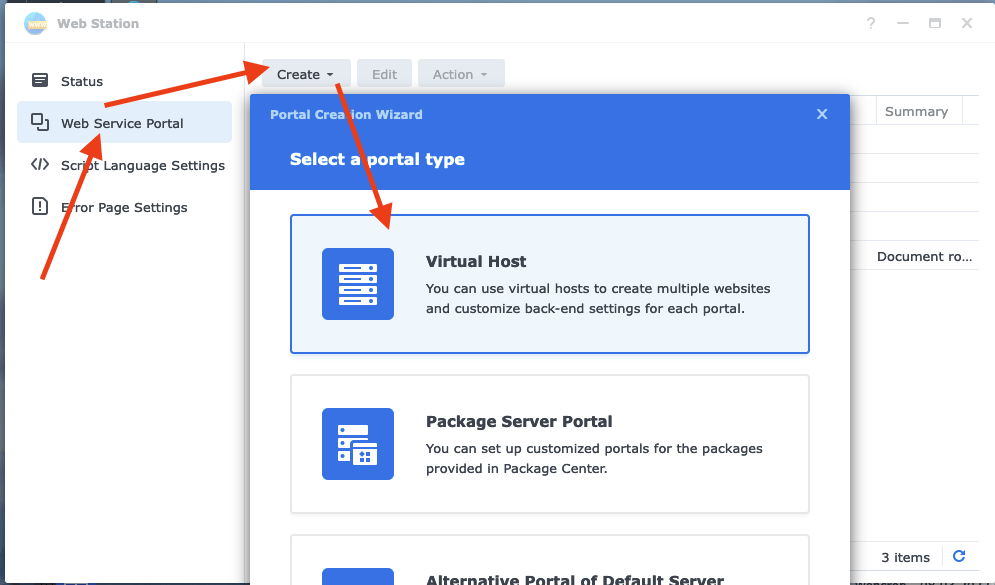Click the Web Station application icon
Screen dimensions: 995x585
tap(34, 23)
